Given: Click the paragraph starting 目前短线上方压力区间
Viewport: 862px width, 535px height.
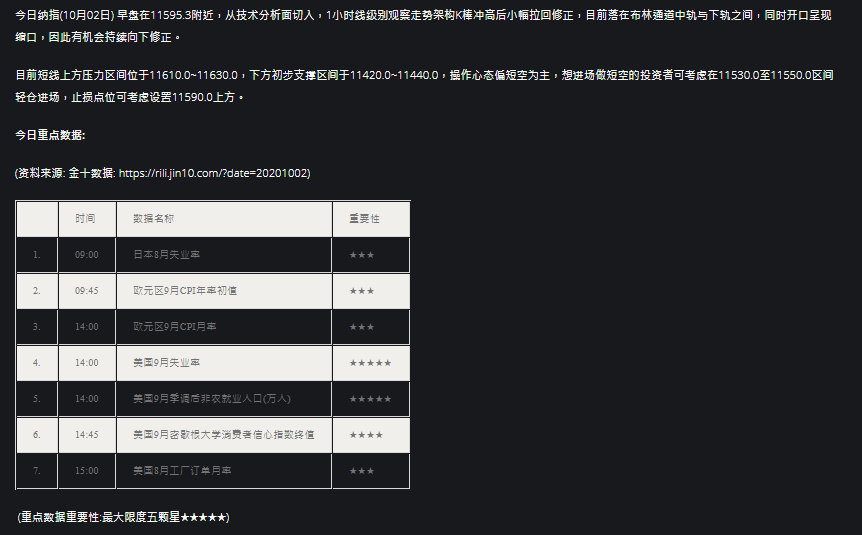Looking at the screenshot, I should 424,86.
